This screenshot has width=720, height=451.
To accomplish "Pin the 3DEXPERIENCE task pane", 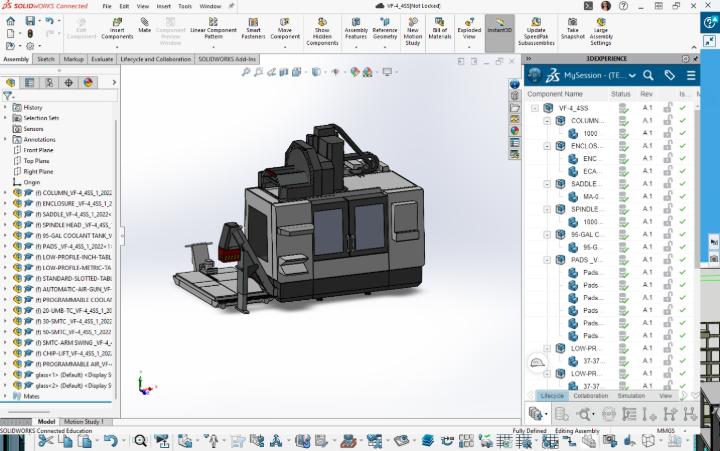I will (x=697, y=59).
